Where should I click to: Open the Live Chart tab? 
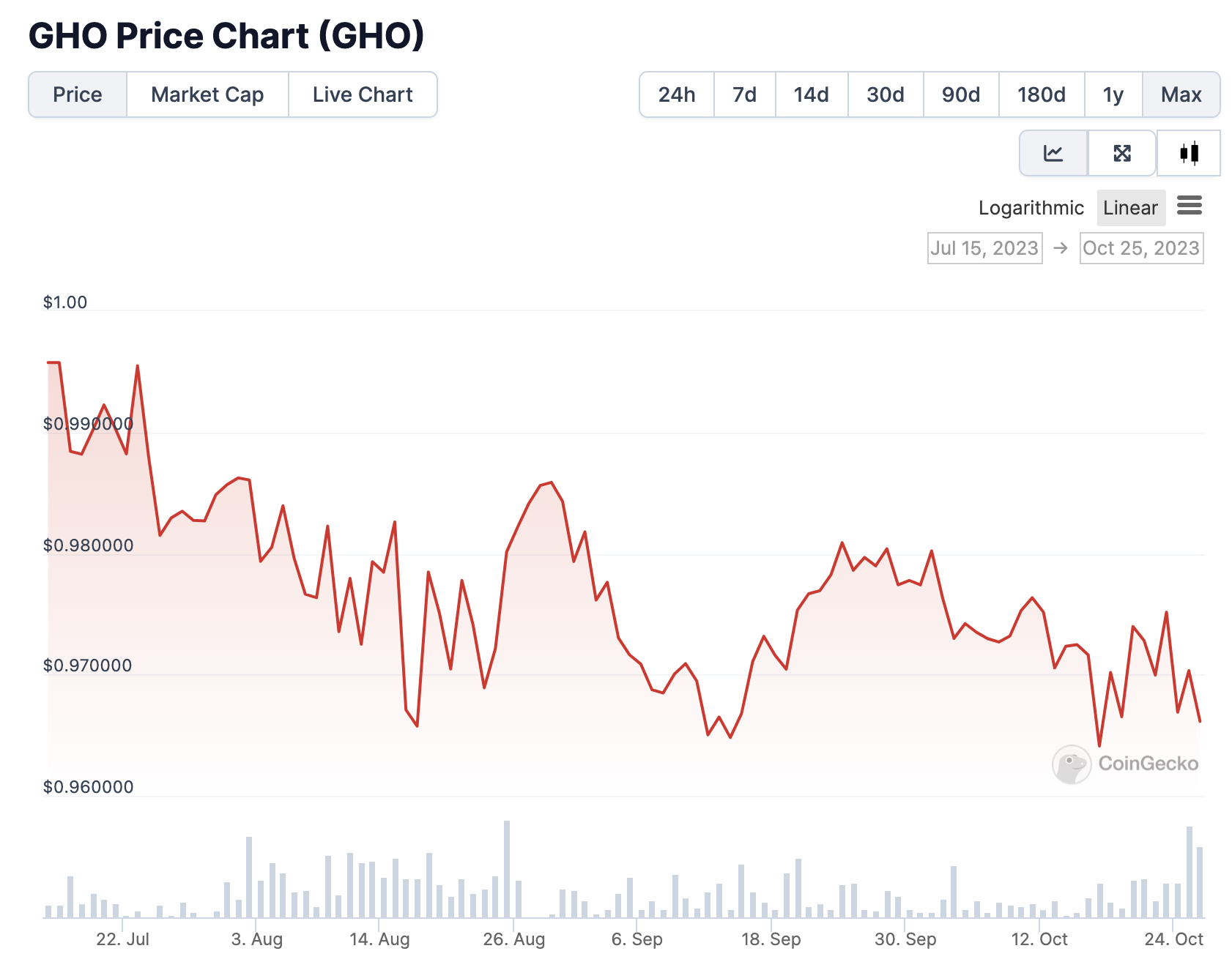click(363, 94)
